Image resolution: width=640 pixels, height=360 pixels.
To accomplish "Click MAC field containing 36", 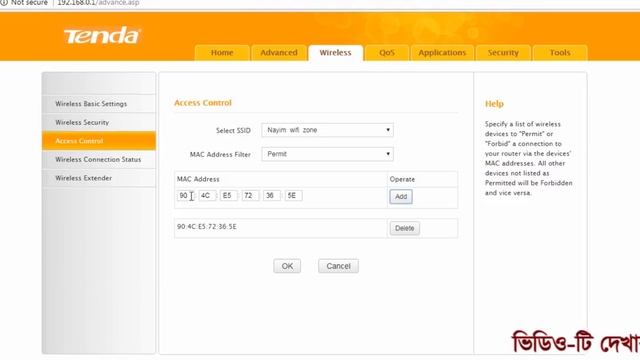I will point(272,196).
